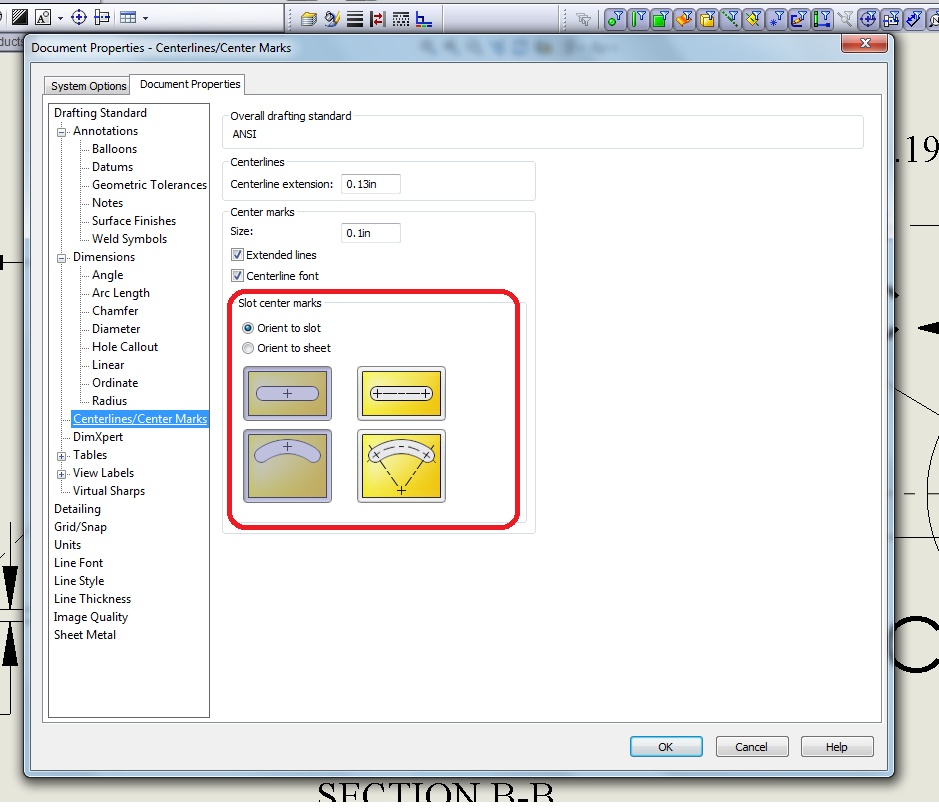Click the Filter Sketch Points blue star icon

click(x=776, y=19)
